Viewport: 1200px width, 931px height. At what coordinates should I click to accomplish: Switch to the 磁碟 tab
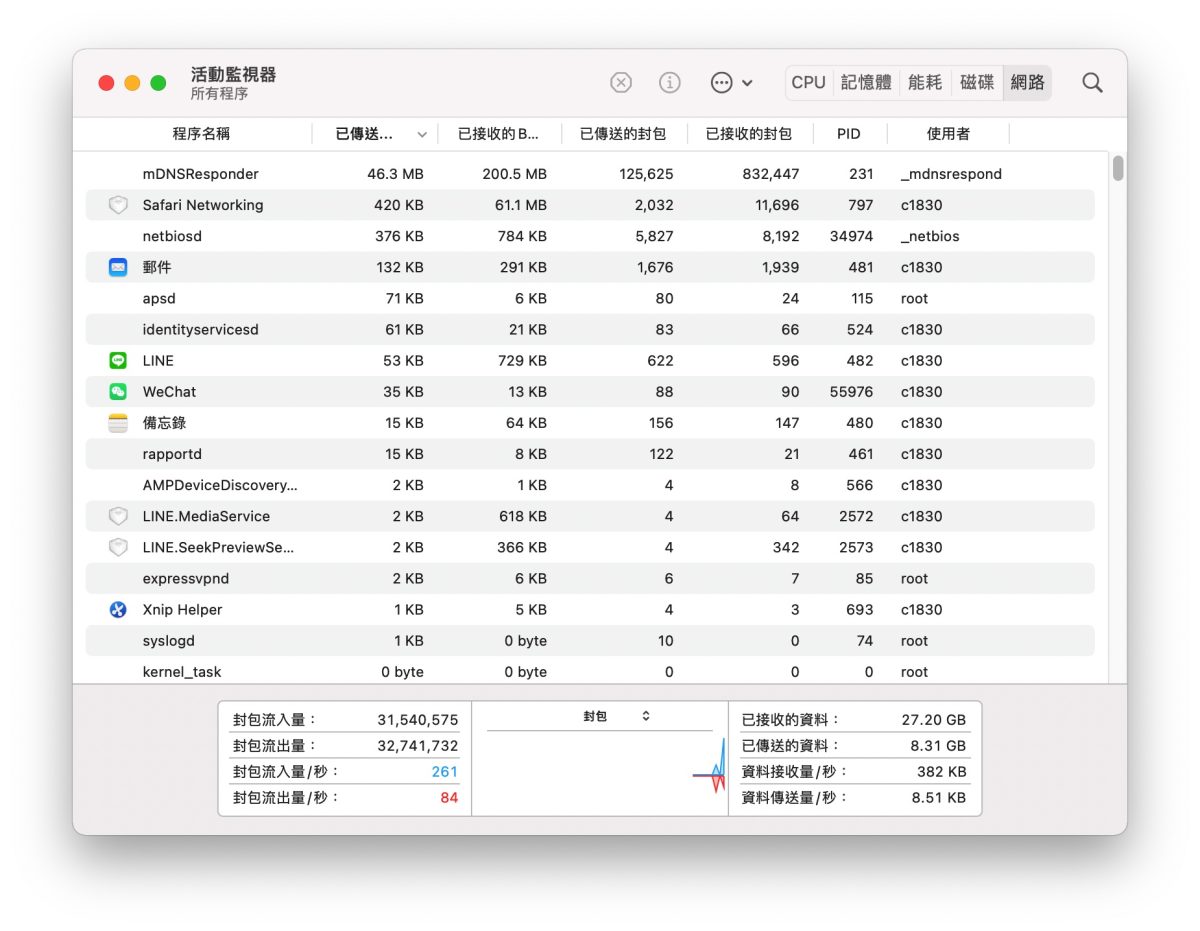click(x=977, y=83)
